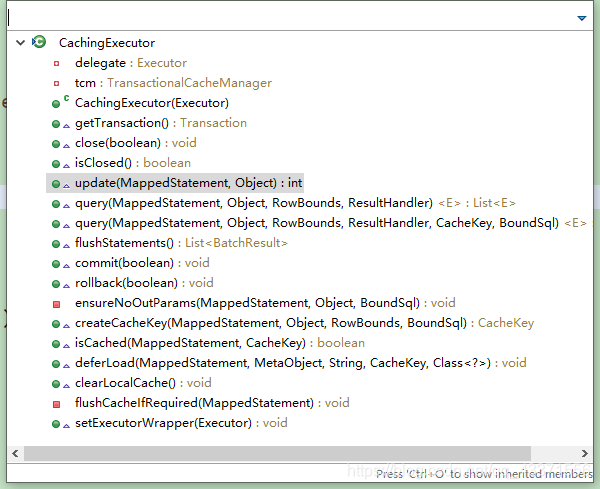Screen dimensions: 600x489
Task: Click the horizontal scrollbar right arrow
Action: pyautogui.click(x=585, y=453)
